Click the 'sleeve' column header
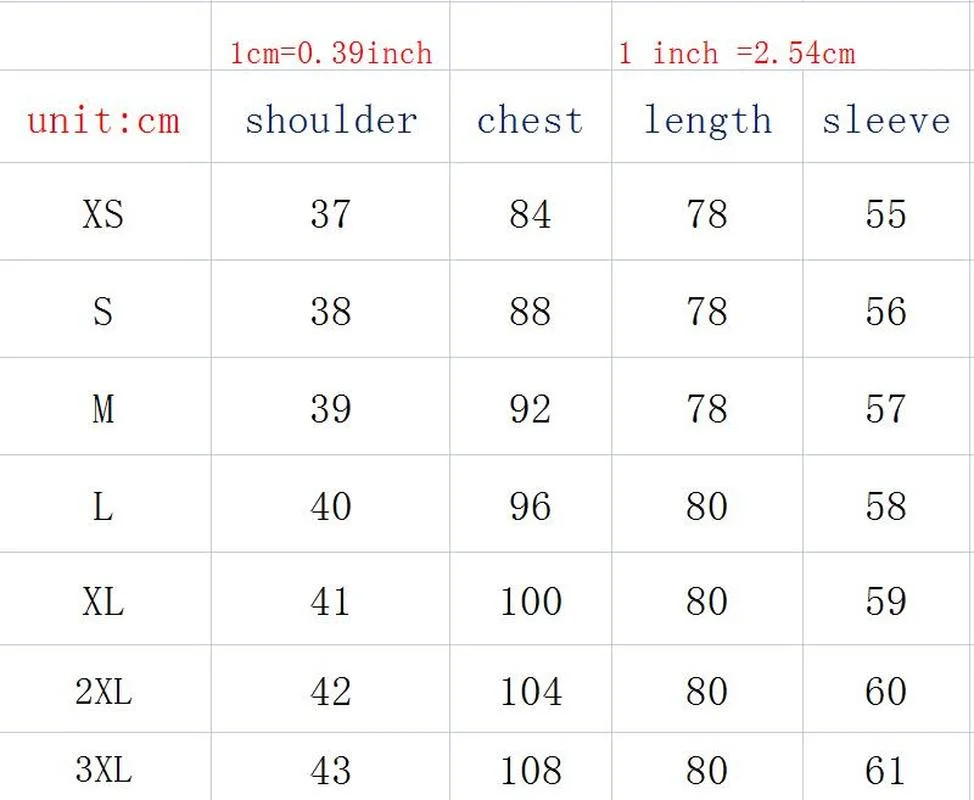974x800 pixels. [x=886, y=121]
